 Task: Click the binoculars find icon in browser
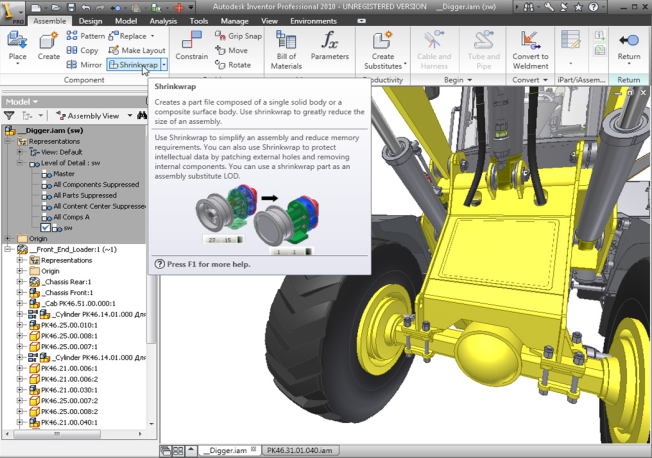[x=142, y=115]
